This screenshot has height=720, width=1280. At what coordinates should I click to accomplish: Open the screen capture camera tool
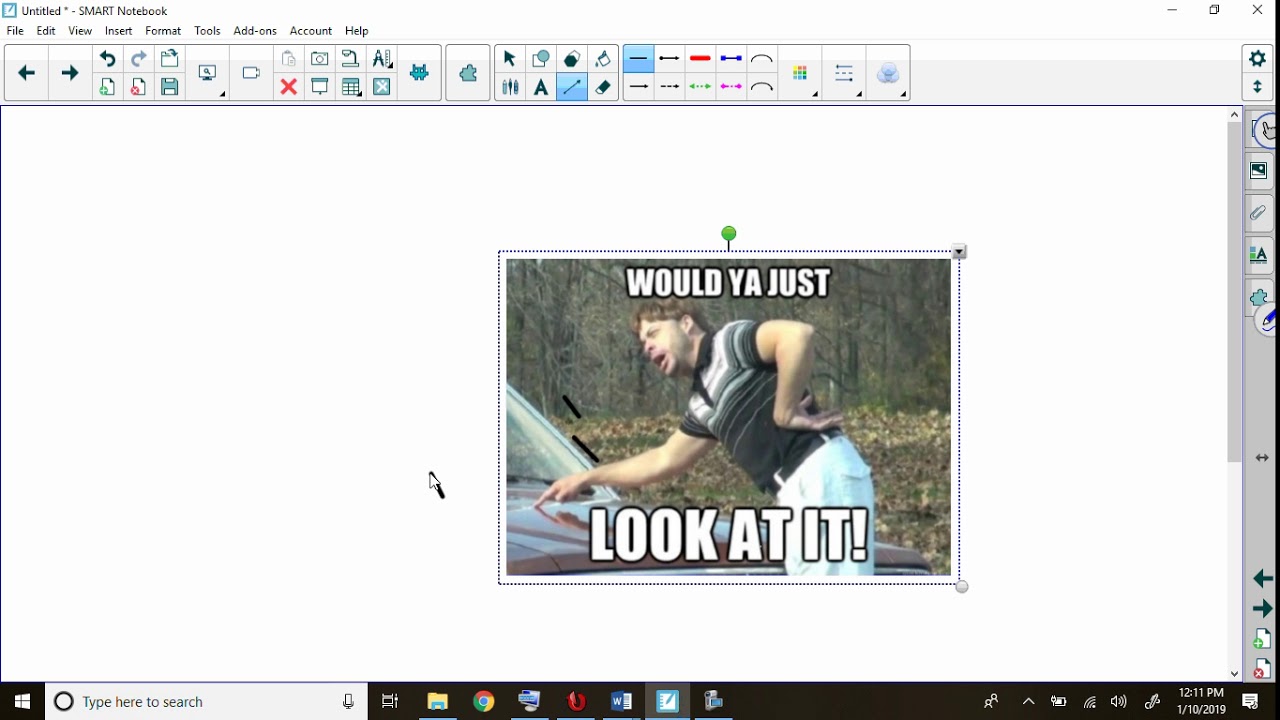pyautogui.click(x=320, y=59)
